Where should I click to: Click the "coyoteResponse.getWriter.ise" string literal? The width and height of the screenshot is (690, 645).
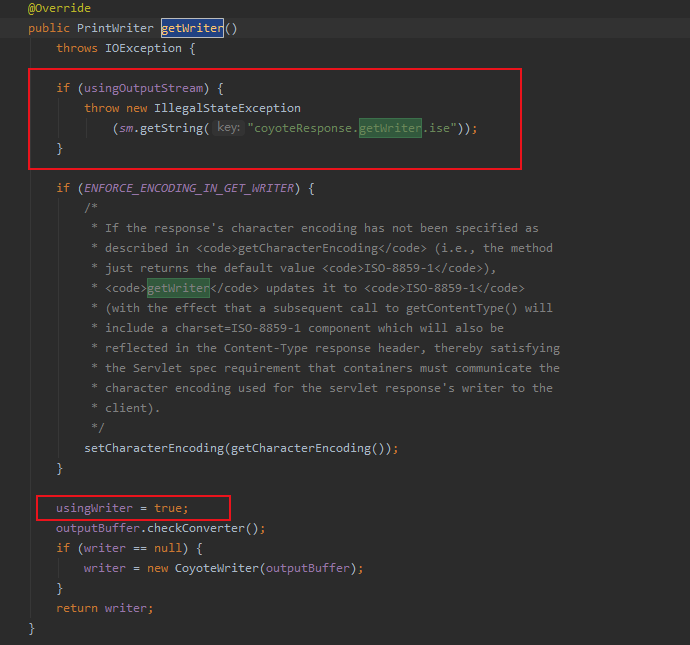(352, 128)
